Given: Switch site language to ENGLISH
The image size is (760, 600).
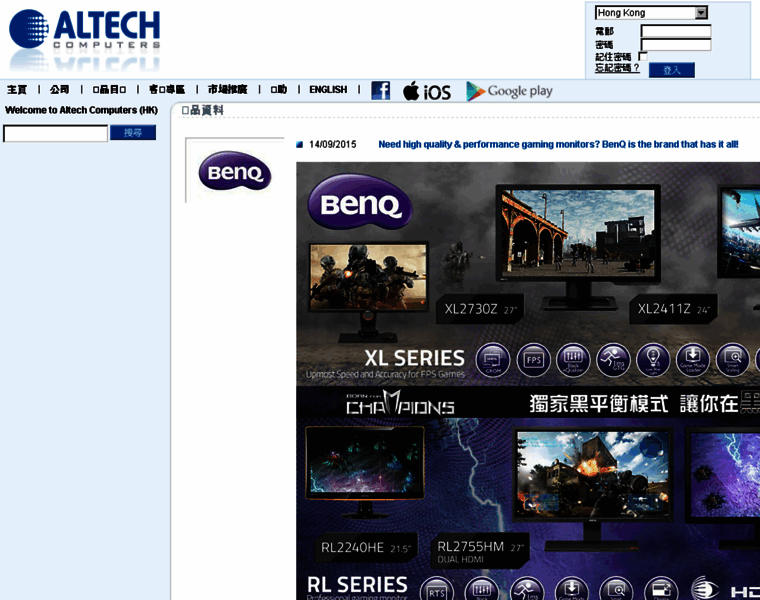Looking at the screenshot, I should point(328,90).
